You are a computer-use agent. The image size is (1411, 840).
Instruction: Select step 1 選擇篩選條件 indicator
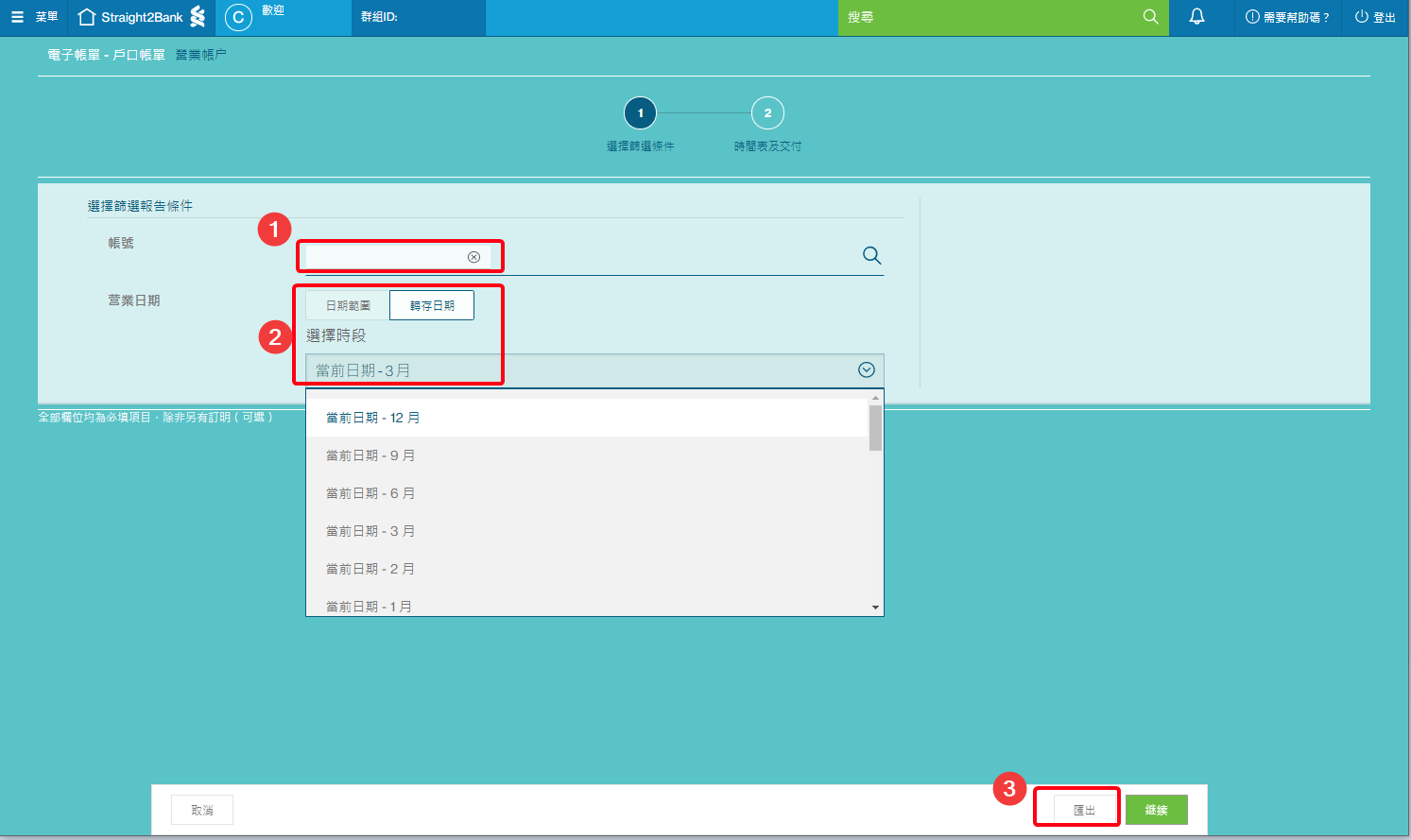coord(640,113)
